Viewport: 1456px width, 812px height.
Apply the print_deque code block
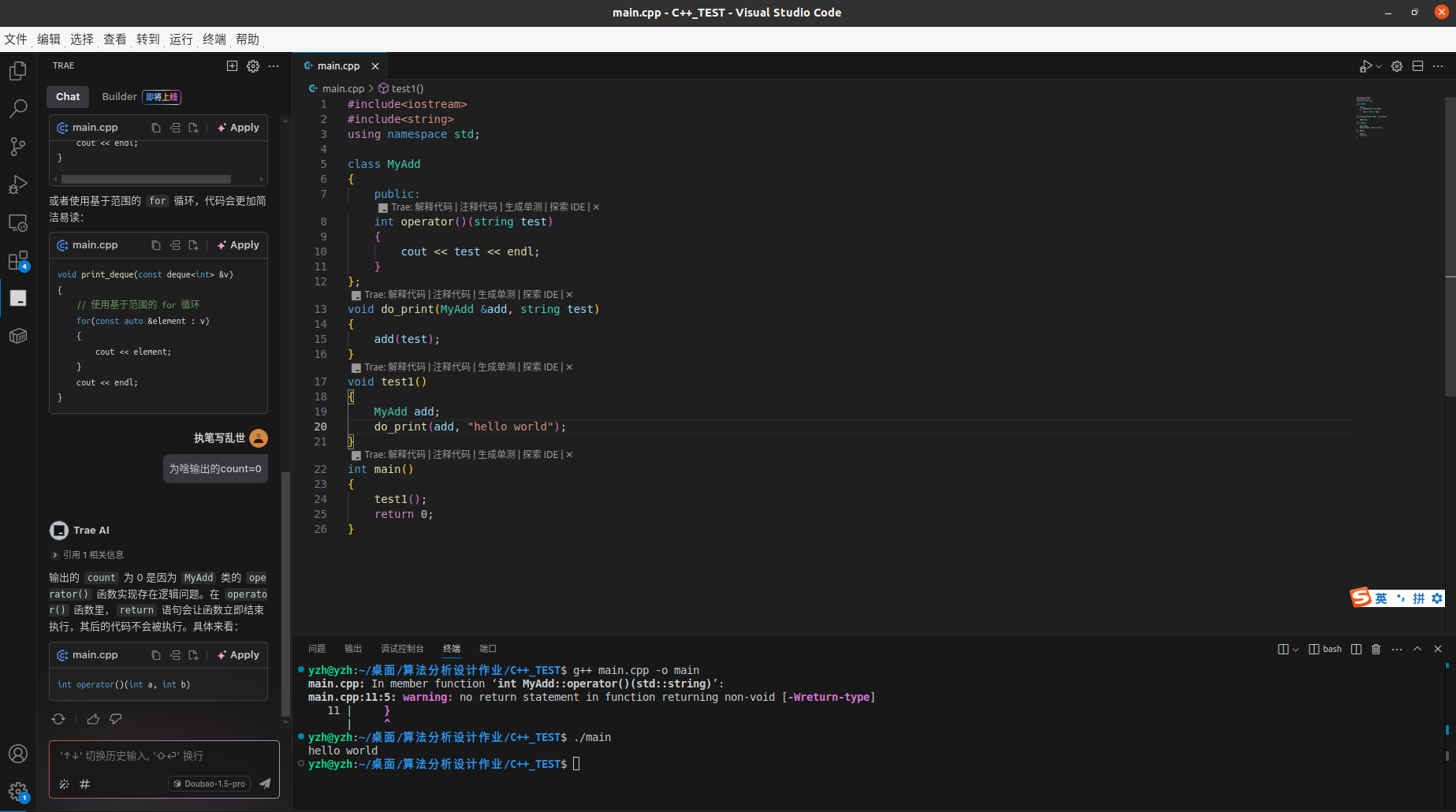tap(239, 245)
